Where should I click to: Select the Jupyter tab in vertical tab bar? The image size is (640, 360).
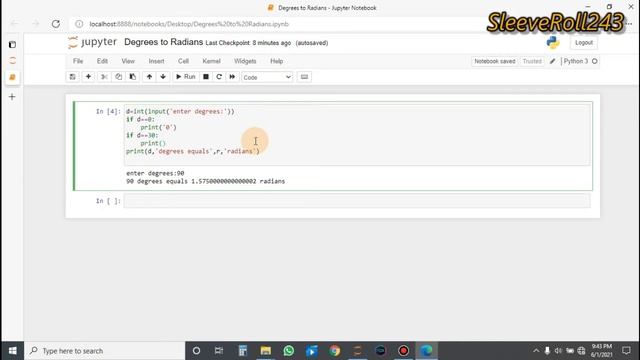pos(12,61)
